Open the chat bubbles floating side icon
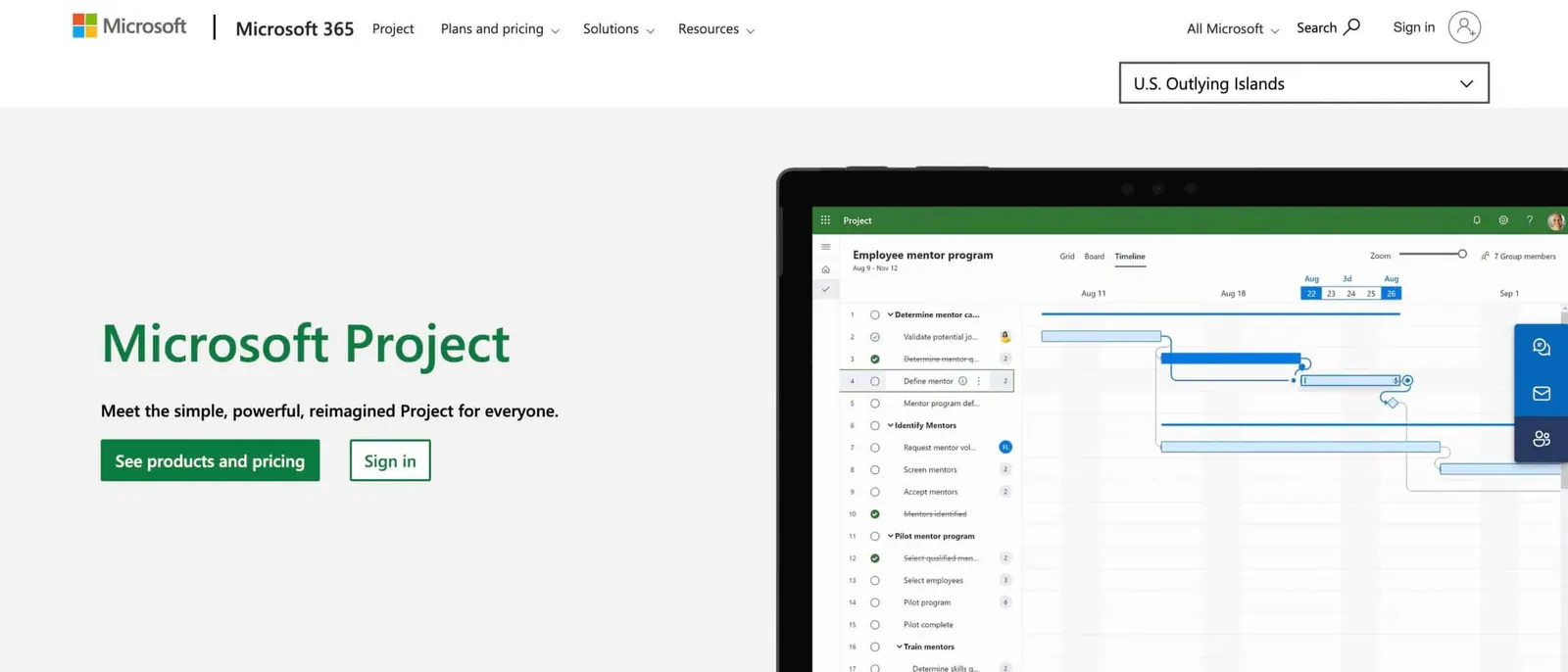This screenshot has height=672, width=1568. tap(1542, 347)
